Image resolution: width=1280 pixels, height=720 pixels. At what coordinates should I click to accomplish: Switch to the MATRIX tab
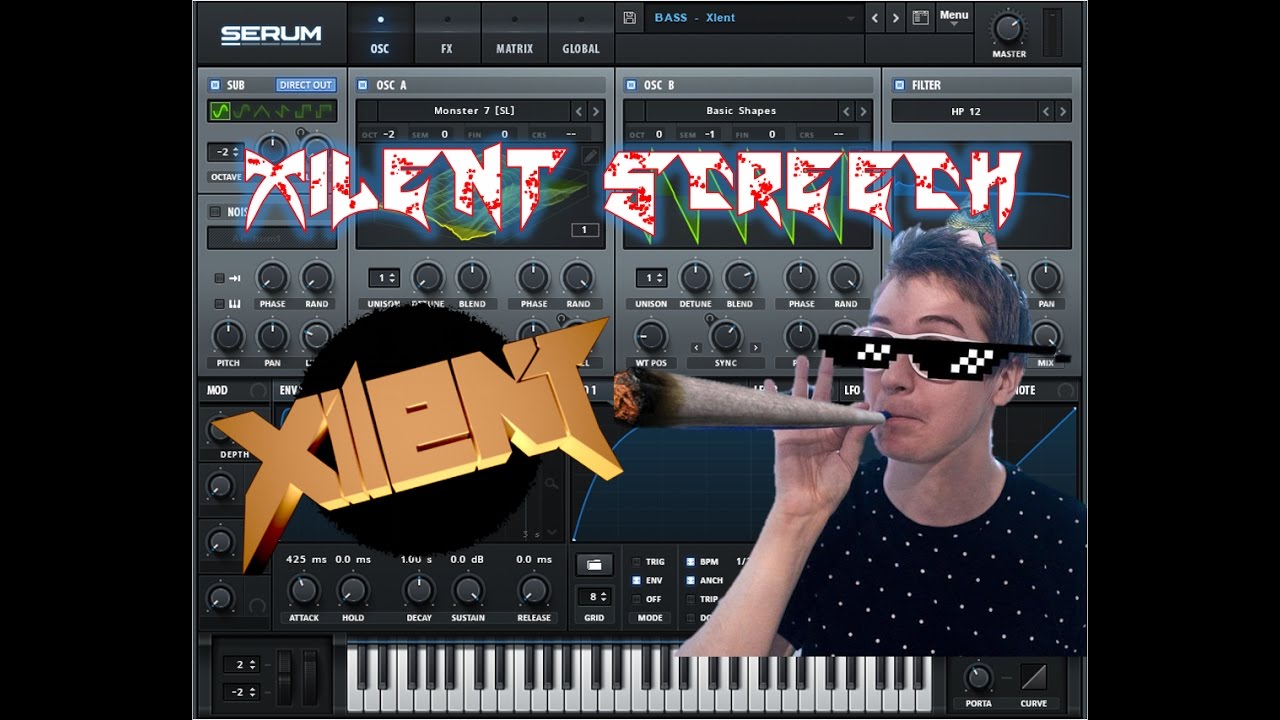[514, 34]
